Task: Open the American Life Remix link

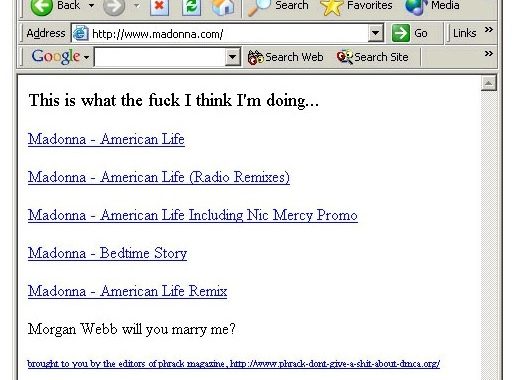Action: [127, 291]
